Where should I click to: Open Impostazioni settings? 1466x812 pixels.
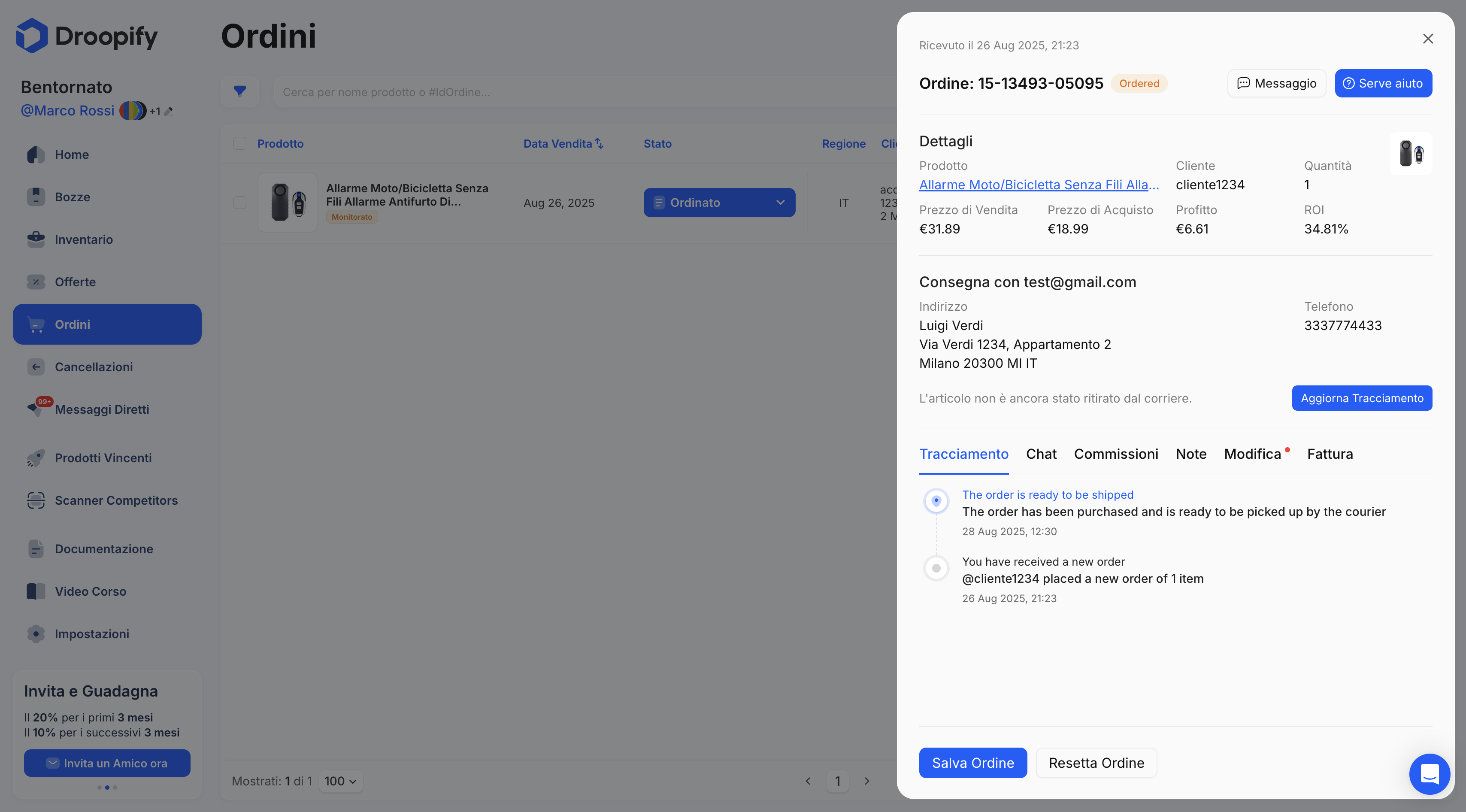click(x=107, y=634)
